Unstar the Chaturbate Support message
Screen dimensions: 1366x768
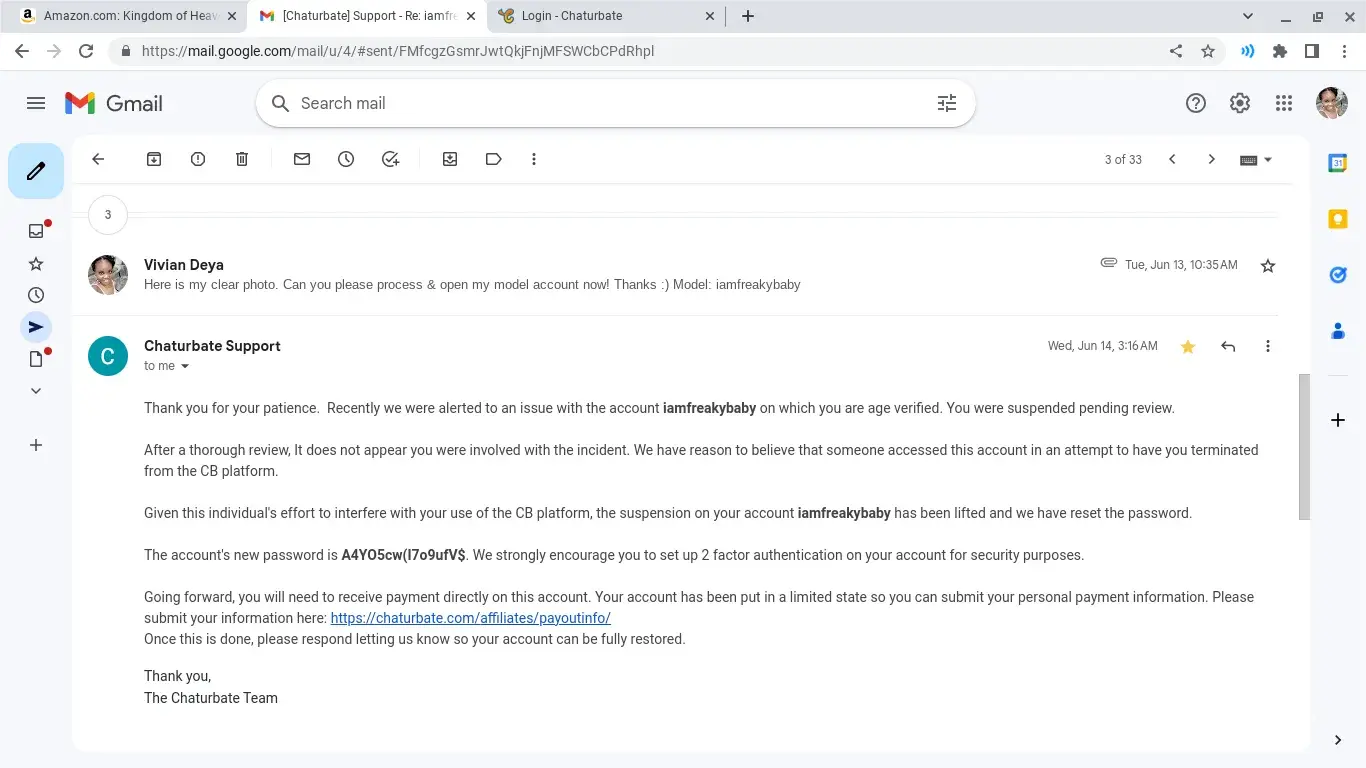1188,346
